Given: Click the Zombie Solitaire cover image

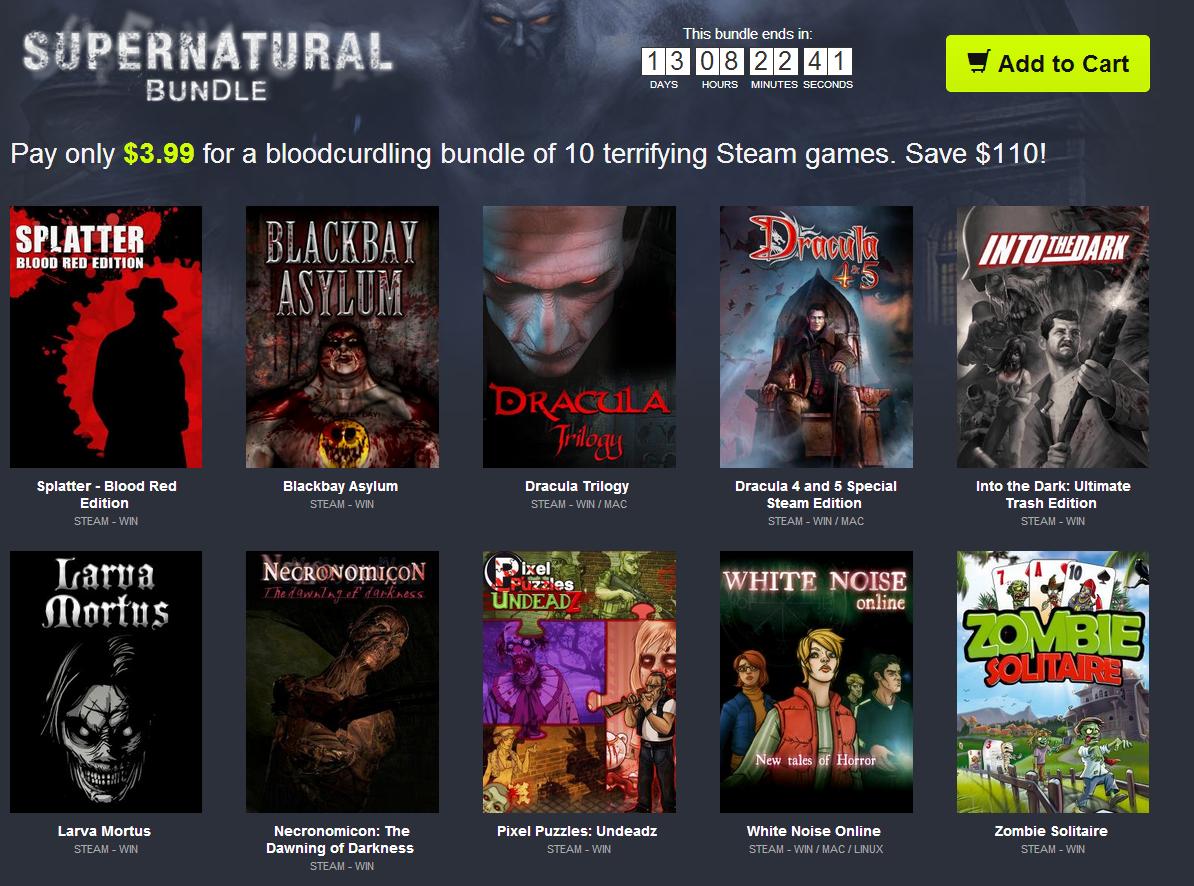Looking at the screenshot, I should pos(1053,682).
